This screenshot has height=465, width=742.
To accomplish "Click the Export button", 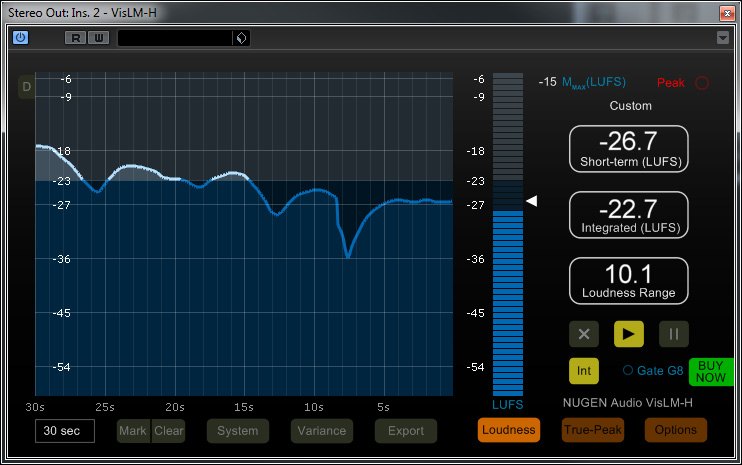I will [406, 431].
